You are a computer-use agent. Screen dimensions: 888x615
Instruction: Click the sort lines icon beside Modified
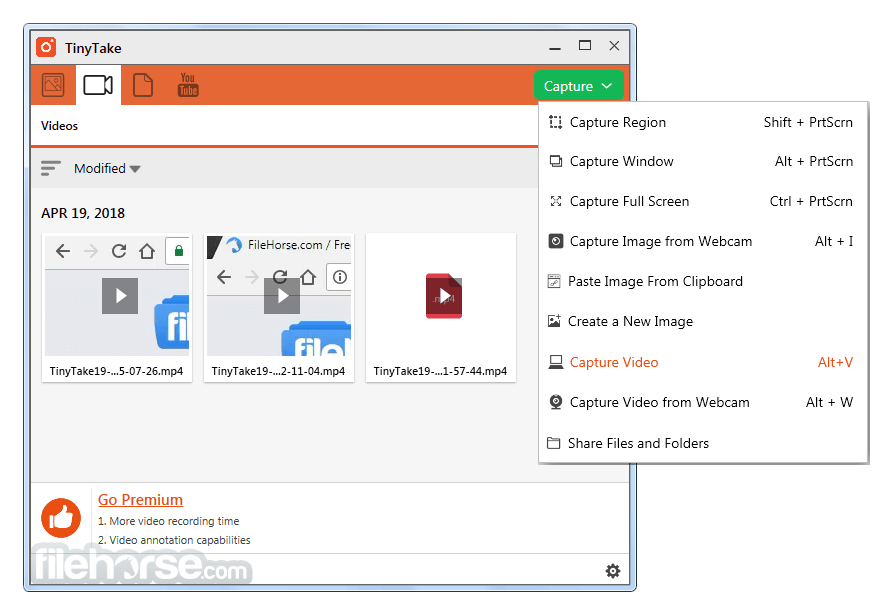pos(50,168)
